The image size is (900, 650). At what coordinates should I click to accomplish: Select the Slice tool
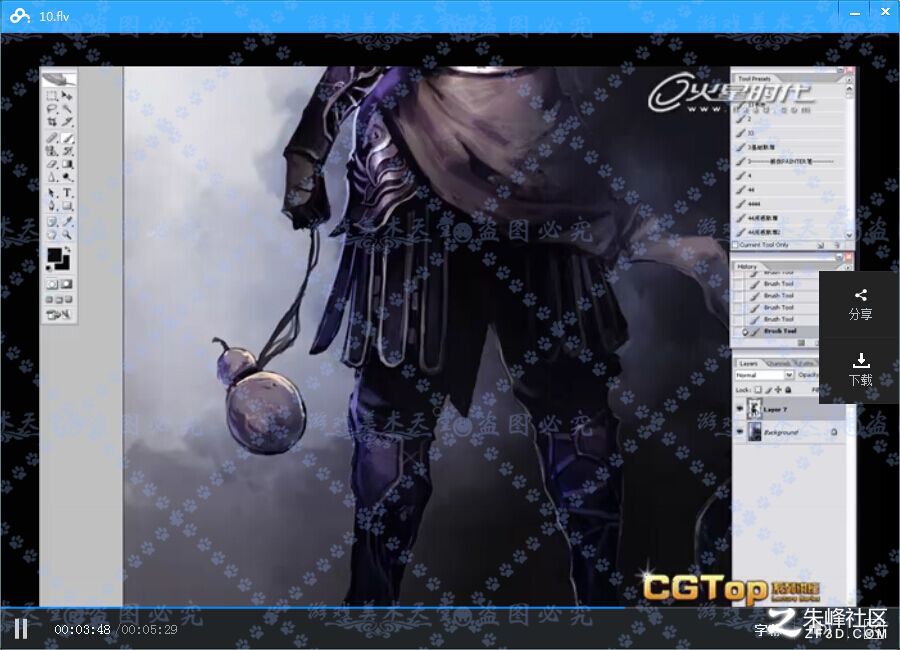click(x=67, y=121)
